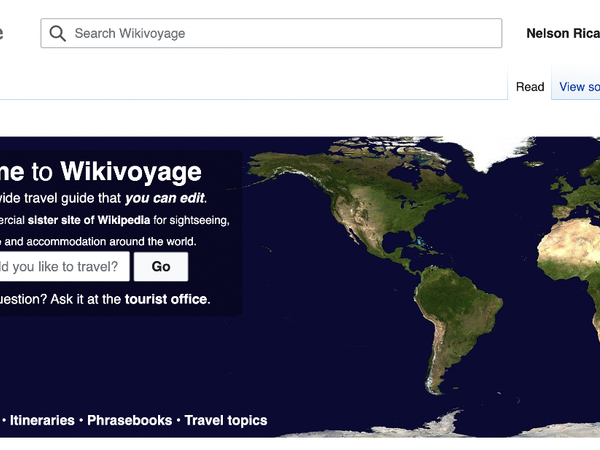600x450 pixels.
Task: Focus the Search Wikivoyage input field
Action: pyautogui.click(x=271, y=33)
